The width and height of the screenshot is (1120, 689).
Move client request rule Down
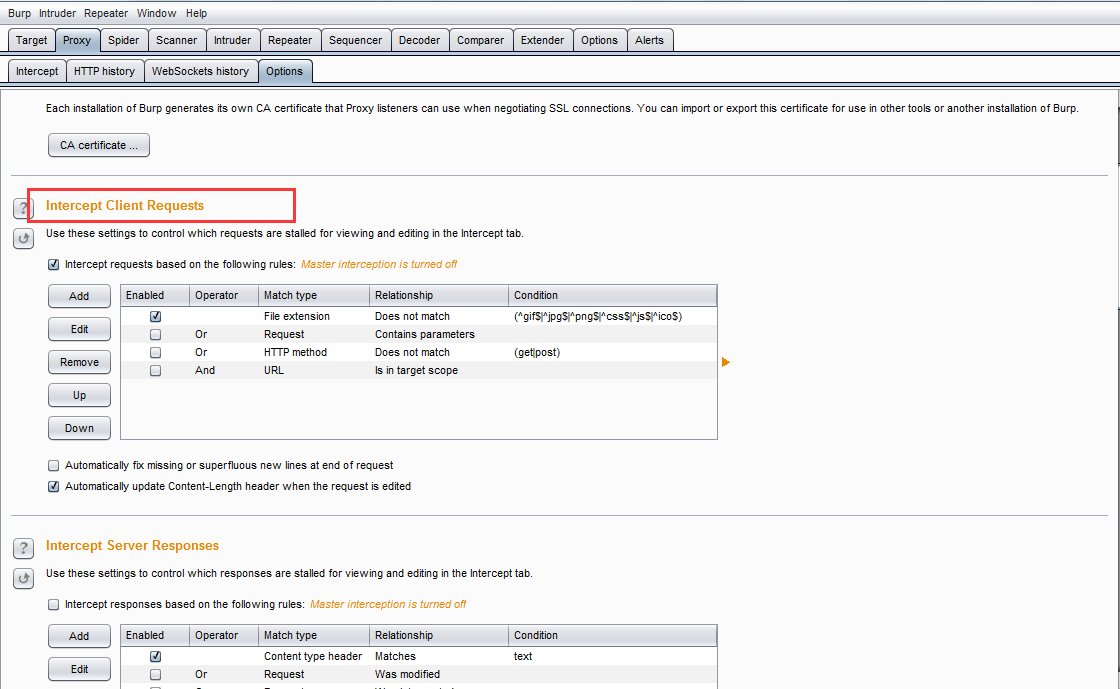[79, 428]
